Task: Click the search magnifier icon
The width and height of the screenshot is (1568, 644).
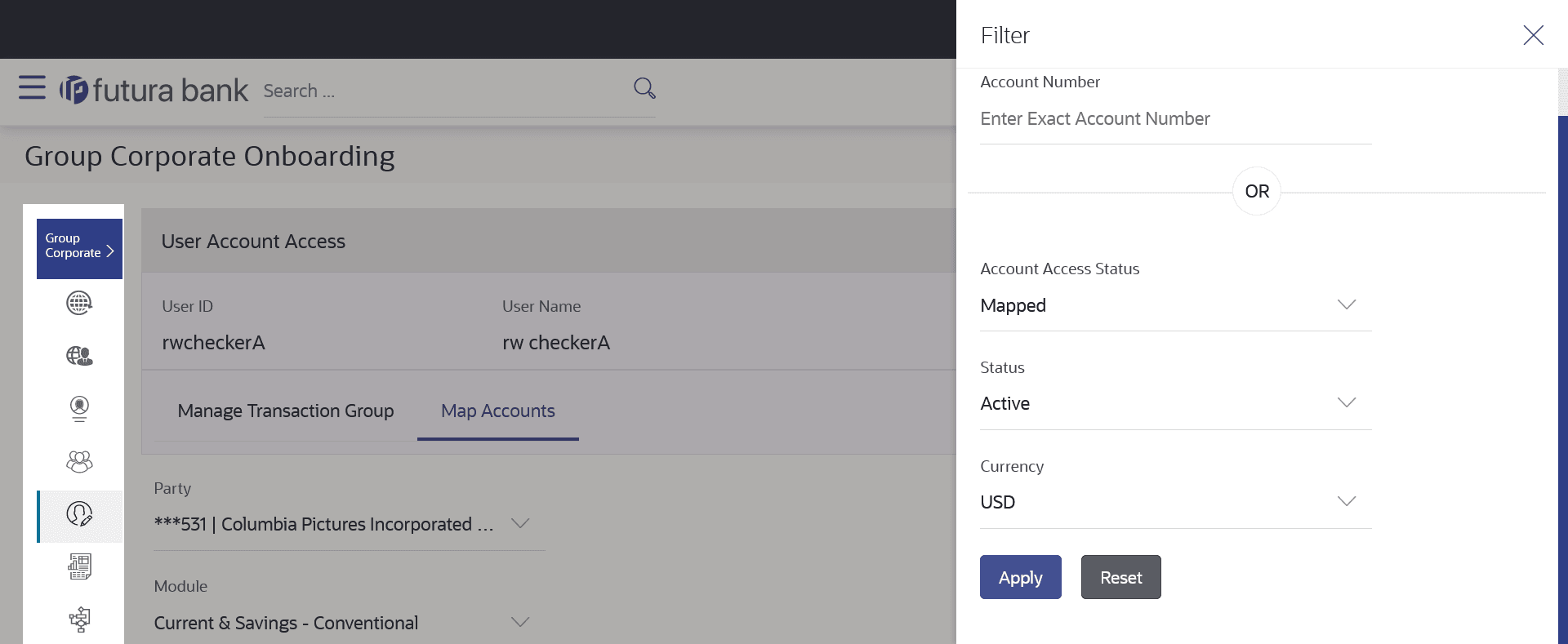Action: tap(644, 88)
